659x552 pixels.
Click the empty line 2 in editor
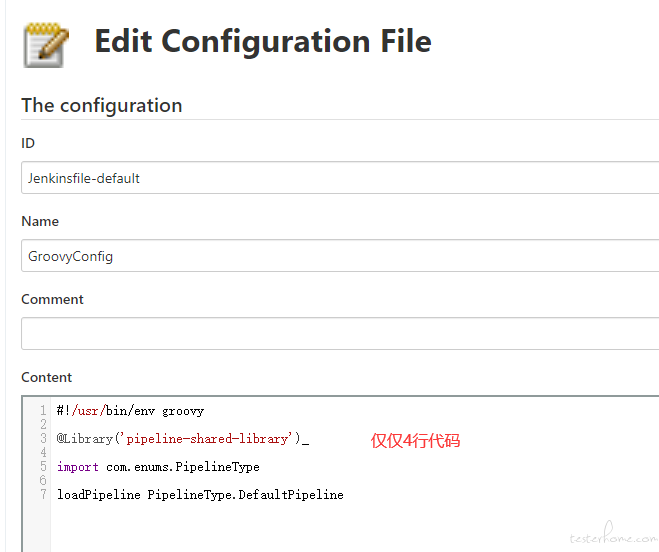tap(353, 425)
